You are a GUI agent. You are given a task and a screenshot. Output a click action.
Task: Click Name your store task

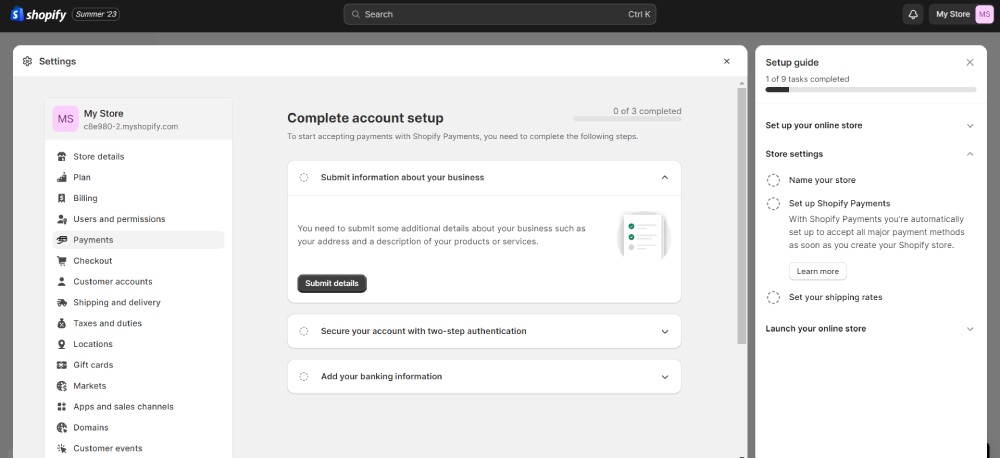(822, 181)
